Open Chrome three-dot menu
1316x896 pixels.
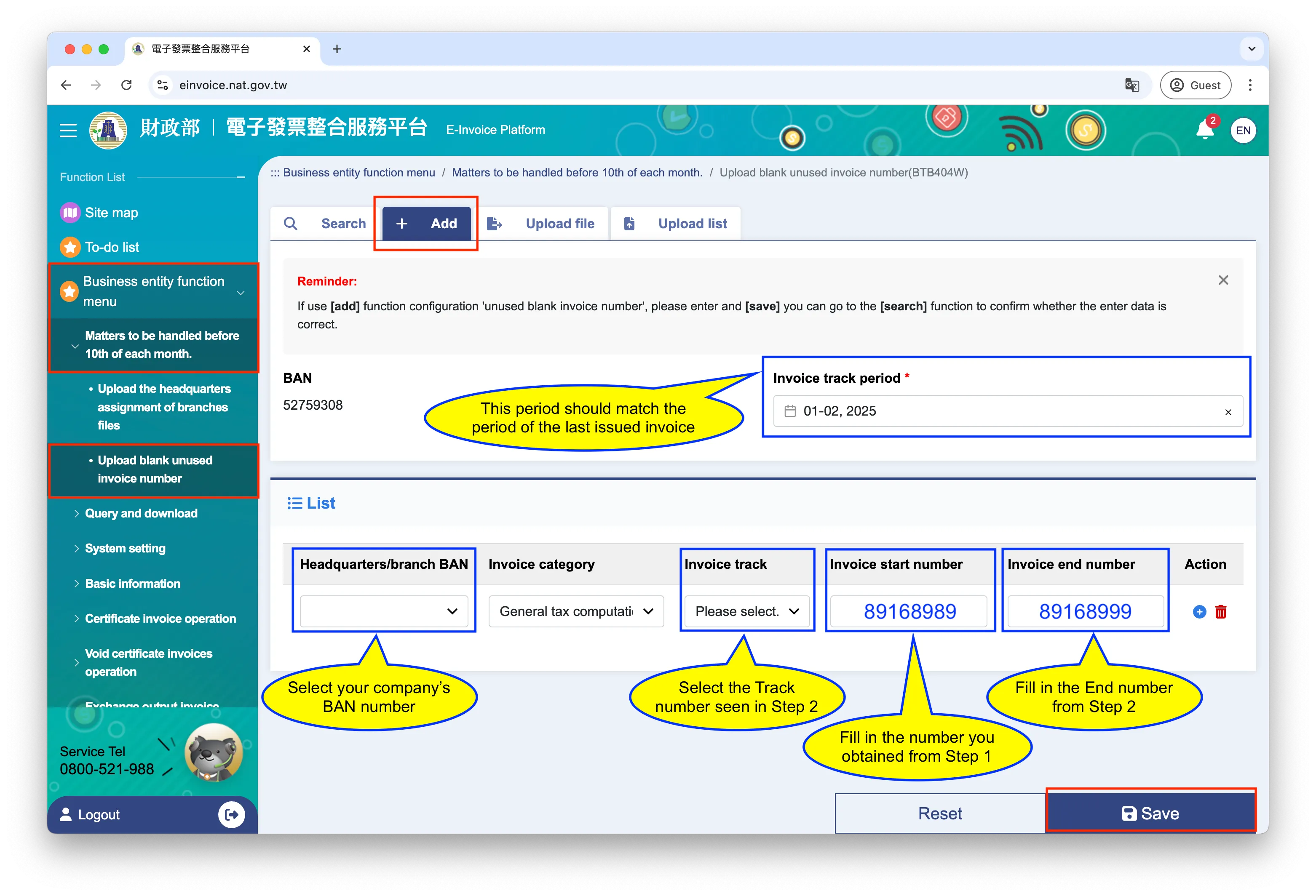[x=1250, y=85]
